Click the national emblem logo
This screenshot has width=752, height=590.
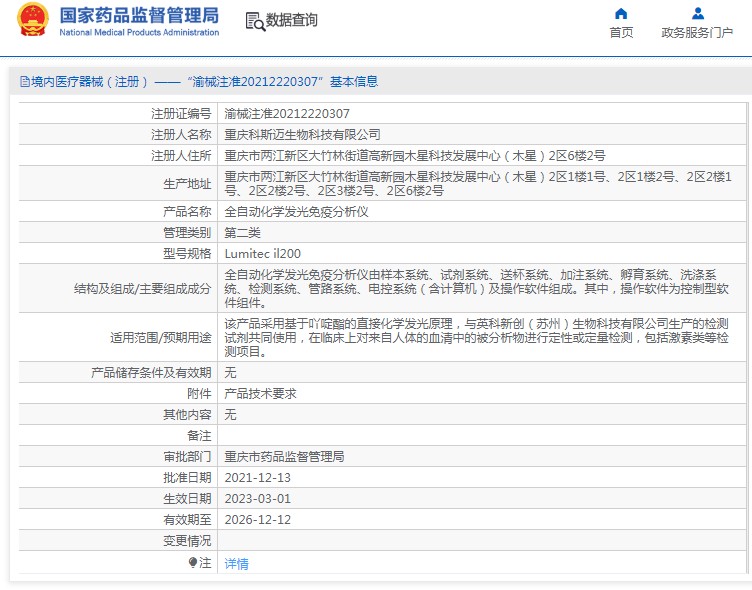[33, 20]
